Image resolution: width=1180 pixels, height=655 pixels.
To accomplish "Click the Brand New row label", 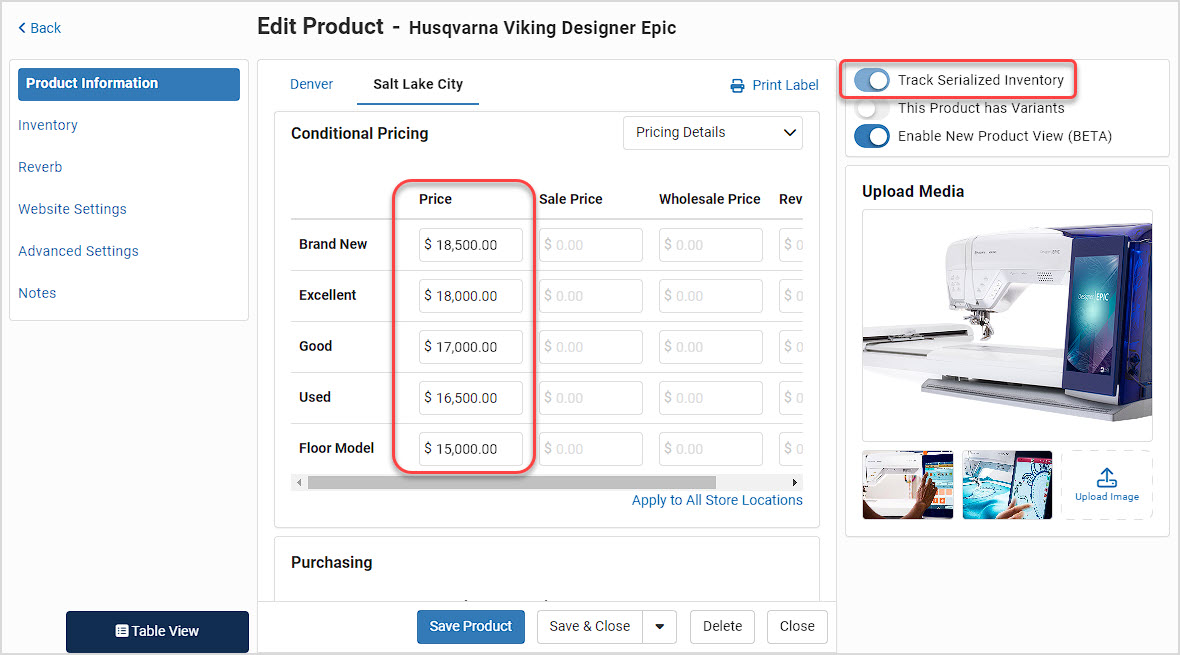I will [x=333, y=245].
